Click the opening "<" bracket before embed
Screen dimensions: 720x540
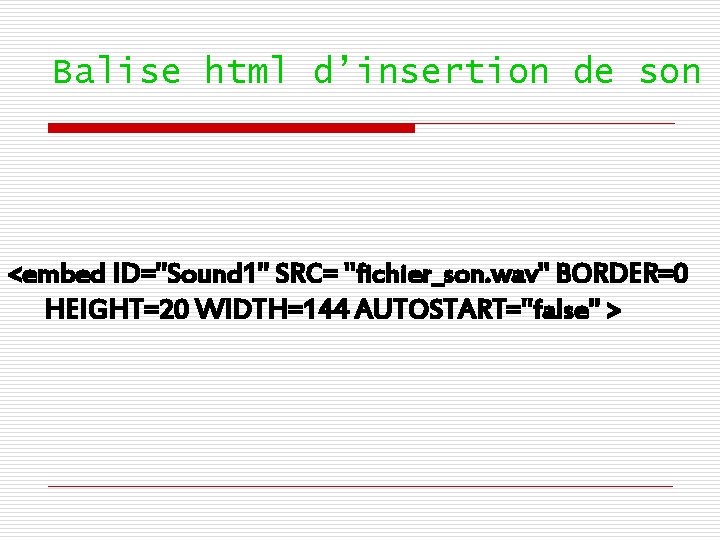click(x=15, y=275)
